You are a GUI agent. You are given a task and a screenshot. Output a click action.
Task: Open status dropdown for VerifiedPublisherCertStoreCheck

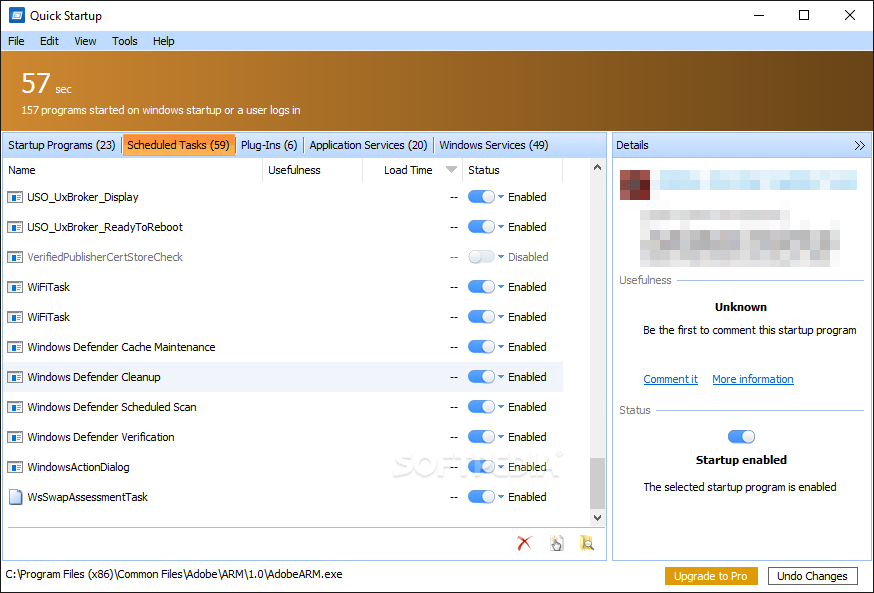pos(501,257)
